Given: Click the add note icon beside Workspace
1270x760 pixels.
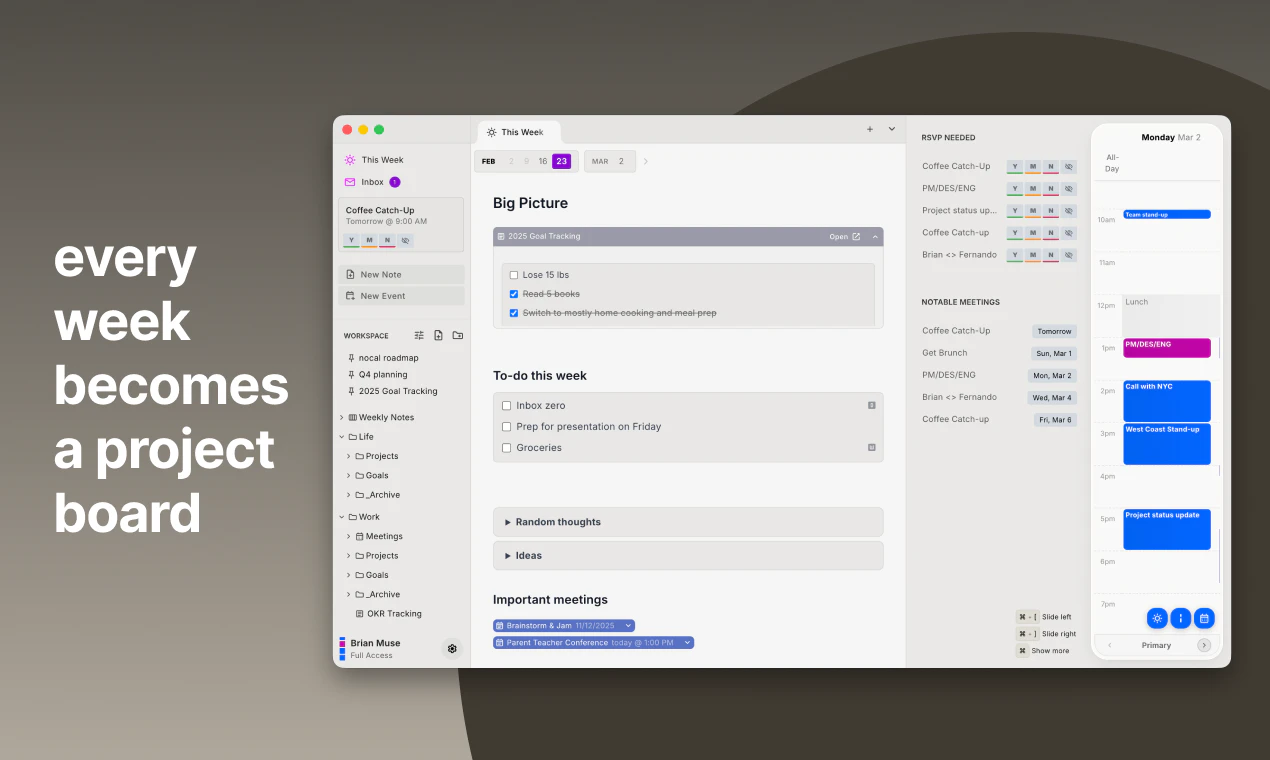Looking at the screenshot, I should [438, 335].
